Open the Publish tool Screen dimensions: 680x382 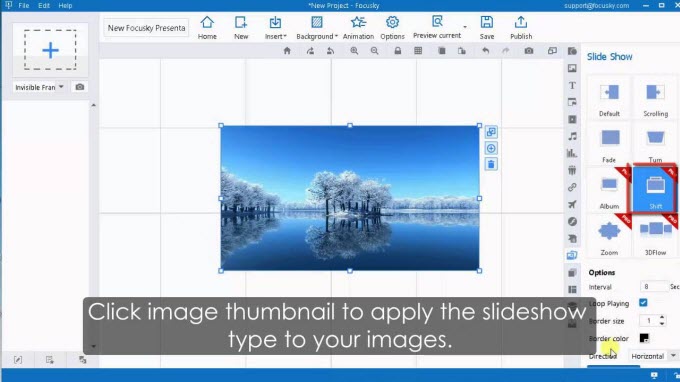[x=521, y=28]
